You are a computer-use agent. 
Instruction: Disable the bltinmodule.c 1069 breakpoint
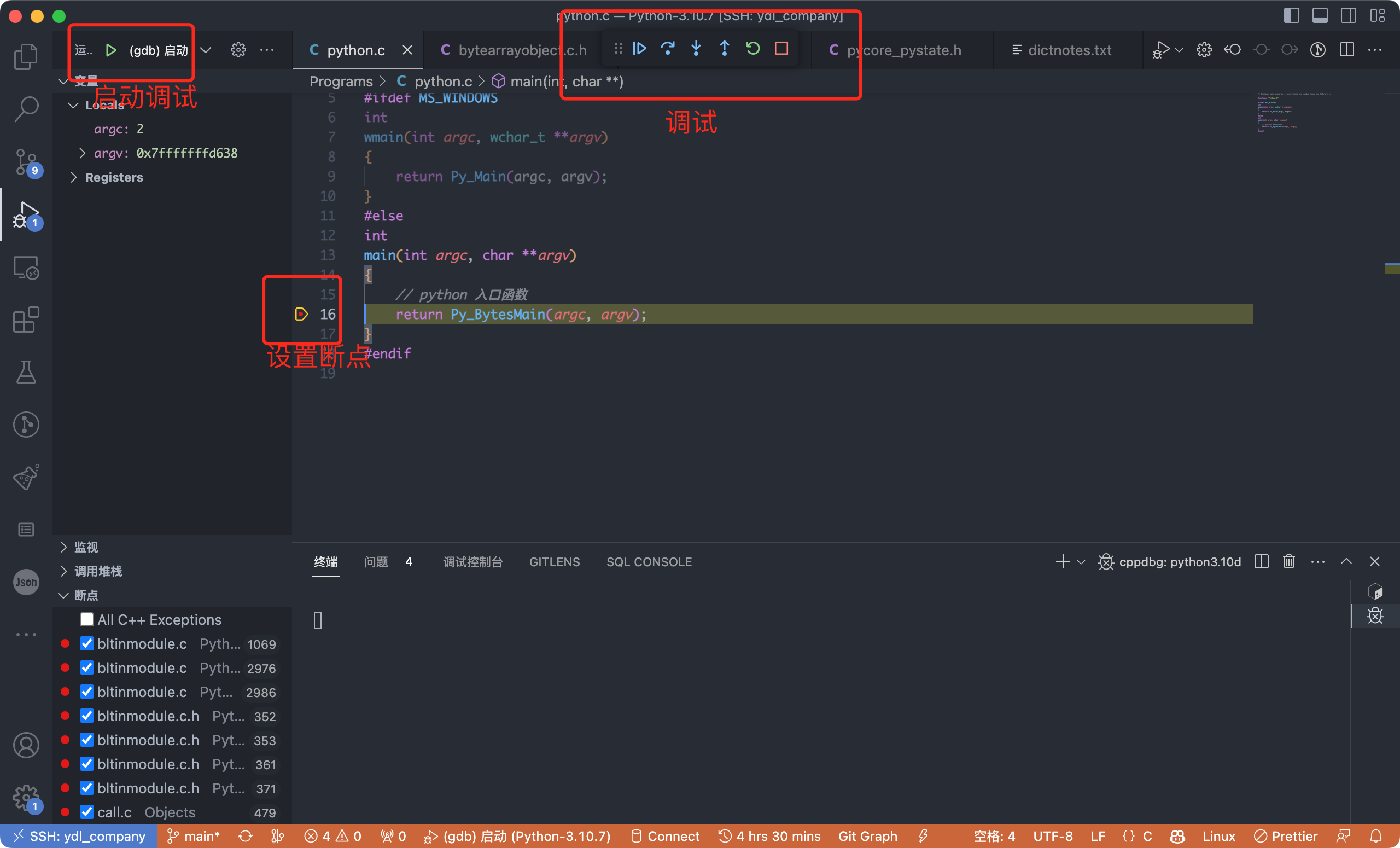pyautogui.click(x=86, y=643)
